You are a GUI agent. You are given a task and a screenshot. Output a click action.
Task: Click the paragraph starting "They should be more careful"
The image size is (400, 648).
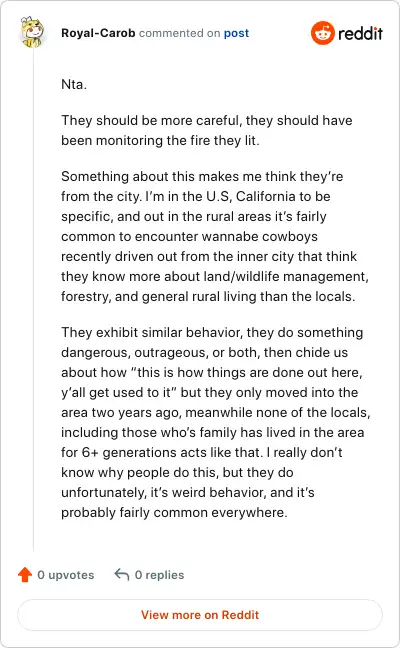pyautogui.click(x=207, y=130)
